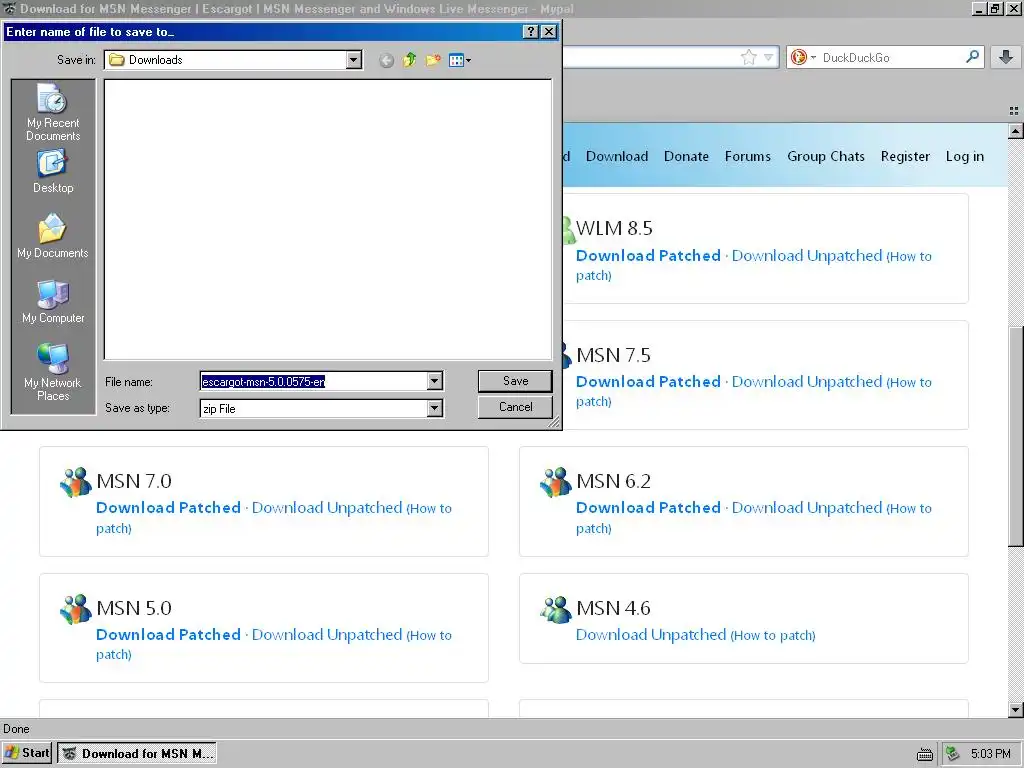1024x768 pixels.
Task: Open the tab groups grid icon
Action: click(x=1014, y=111)
